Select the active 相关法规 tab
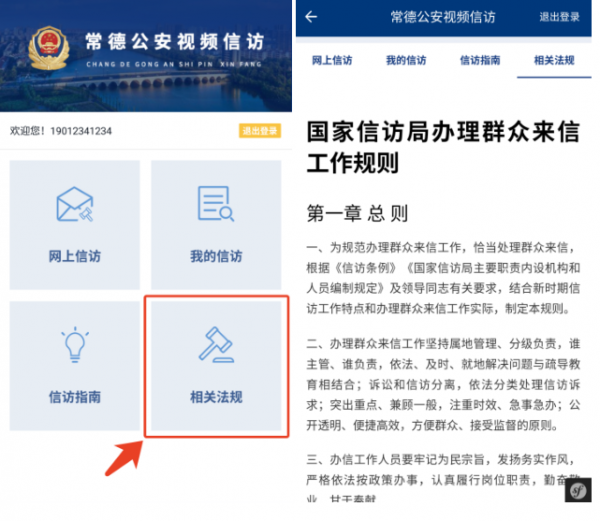Image resolution: width=600 pixels, height=521 pixels. pyautogui.click(x=554, y=60)
